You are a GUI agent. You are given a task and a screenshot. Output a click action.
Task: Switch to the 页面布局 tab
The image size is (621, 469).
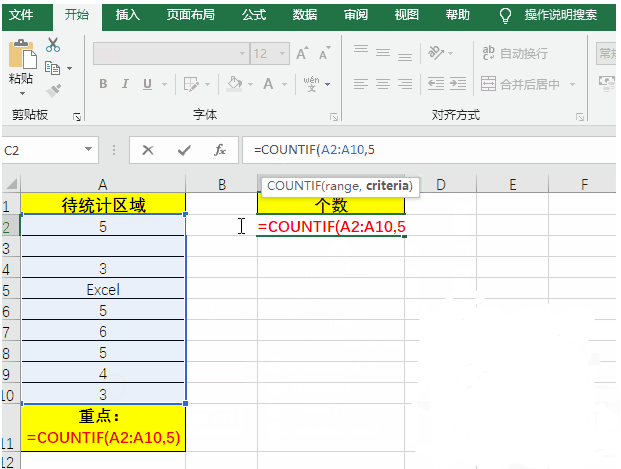(x=190, y=15)
